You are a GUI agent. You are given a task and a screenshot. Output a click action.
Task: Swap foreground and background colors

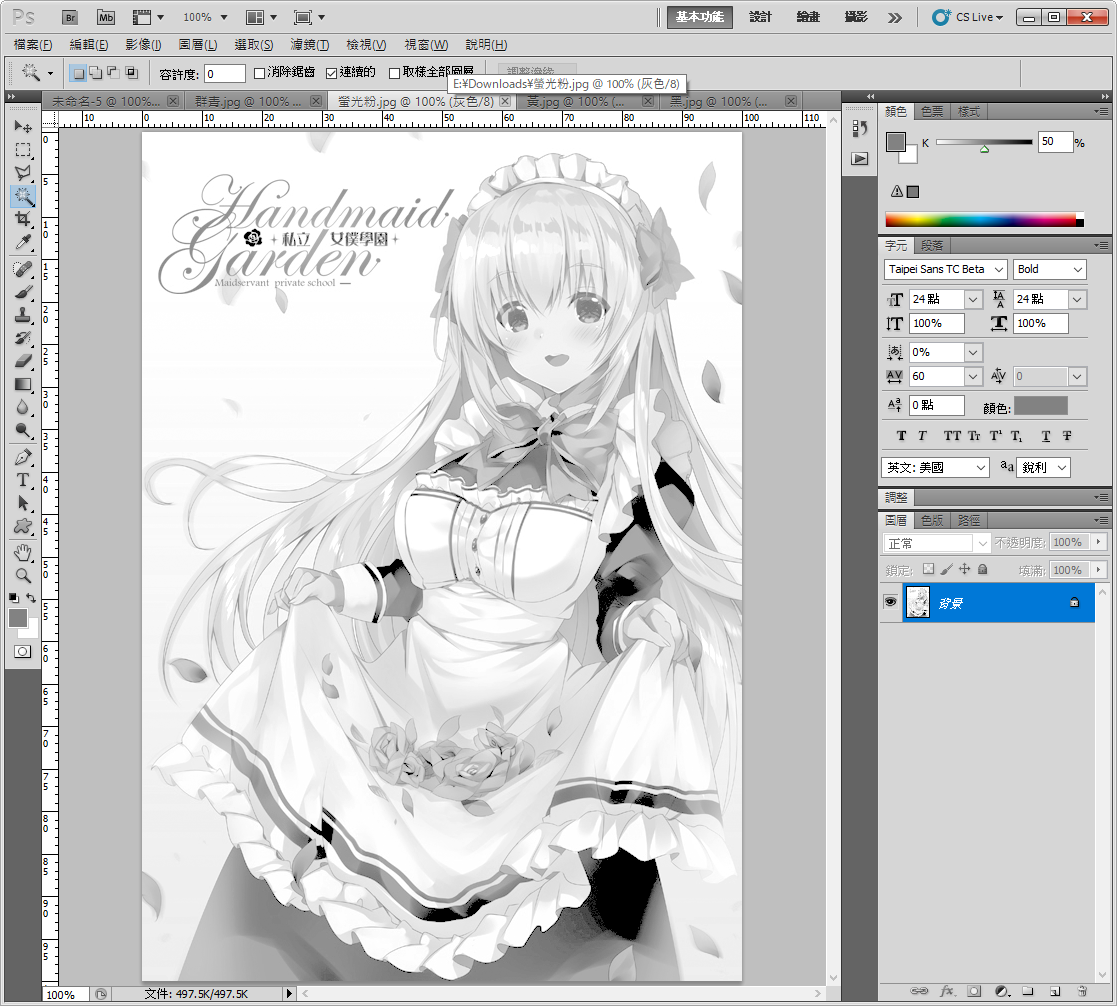tap(31, 598)
